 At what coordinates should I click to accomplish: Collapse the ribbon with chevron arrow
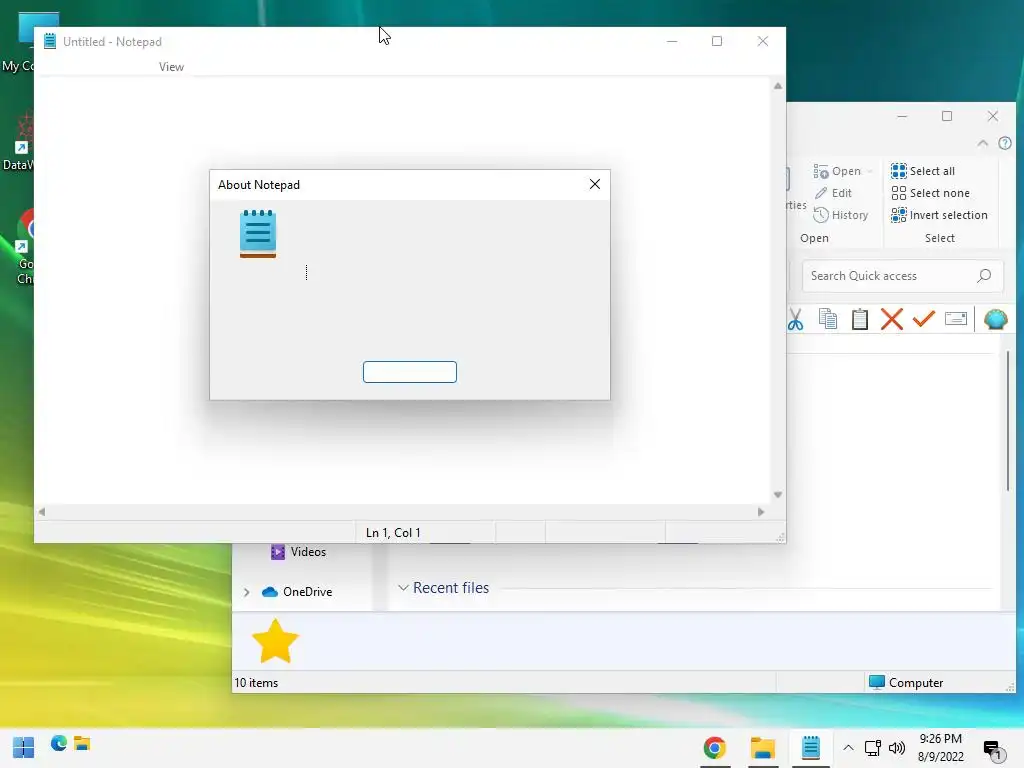pos(982,143)
